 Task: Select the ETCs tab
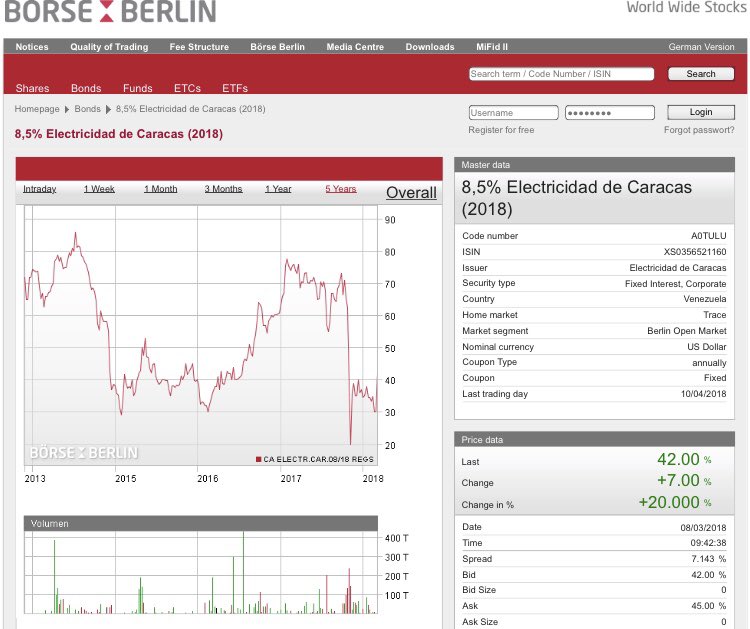click(187, 88)
